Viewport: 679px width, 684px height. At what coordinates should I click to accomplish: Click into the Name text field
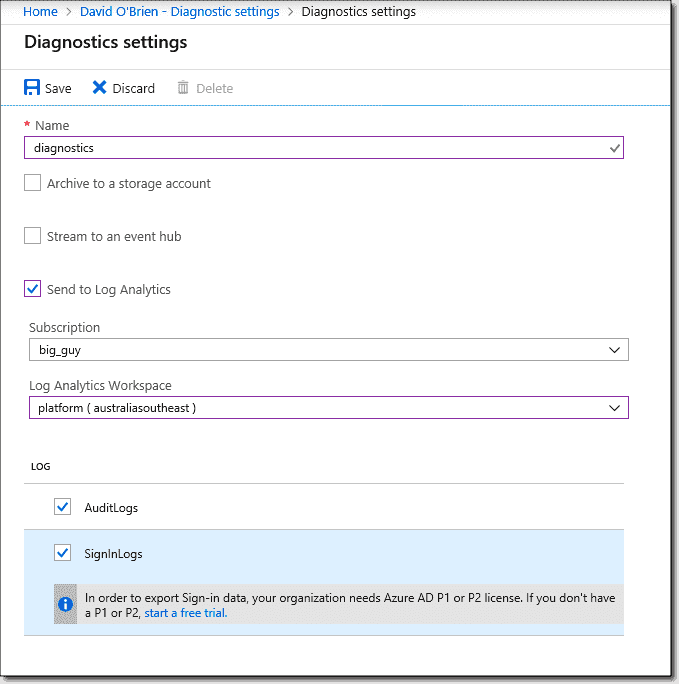point(310,148)
